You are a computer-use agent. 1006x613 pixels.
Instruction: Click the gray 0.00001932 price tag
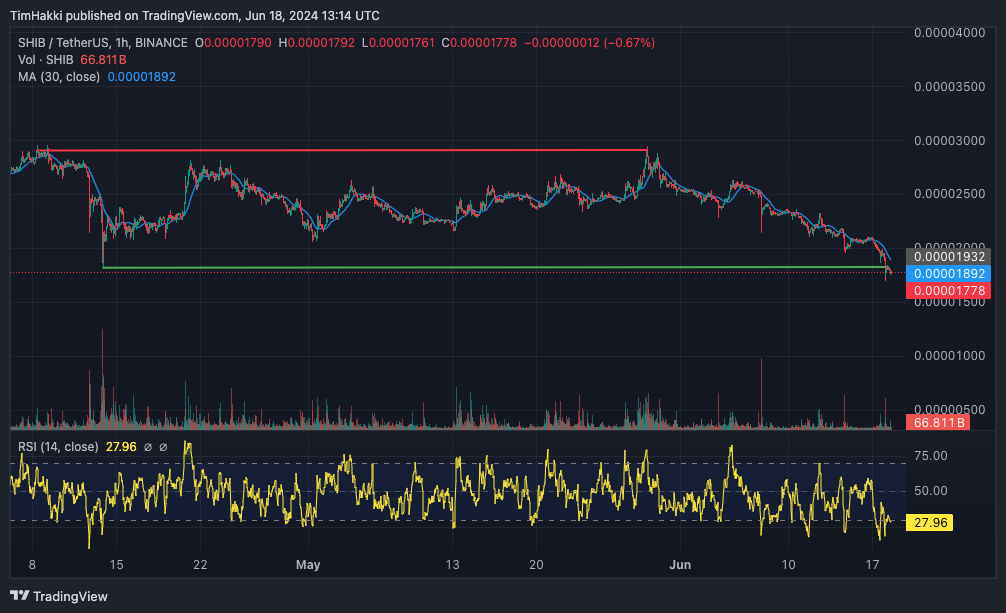948,257
